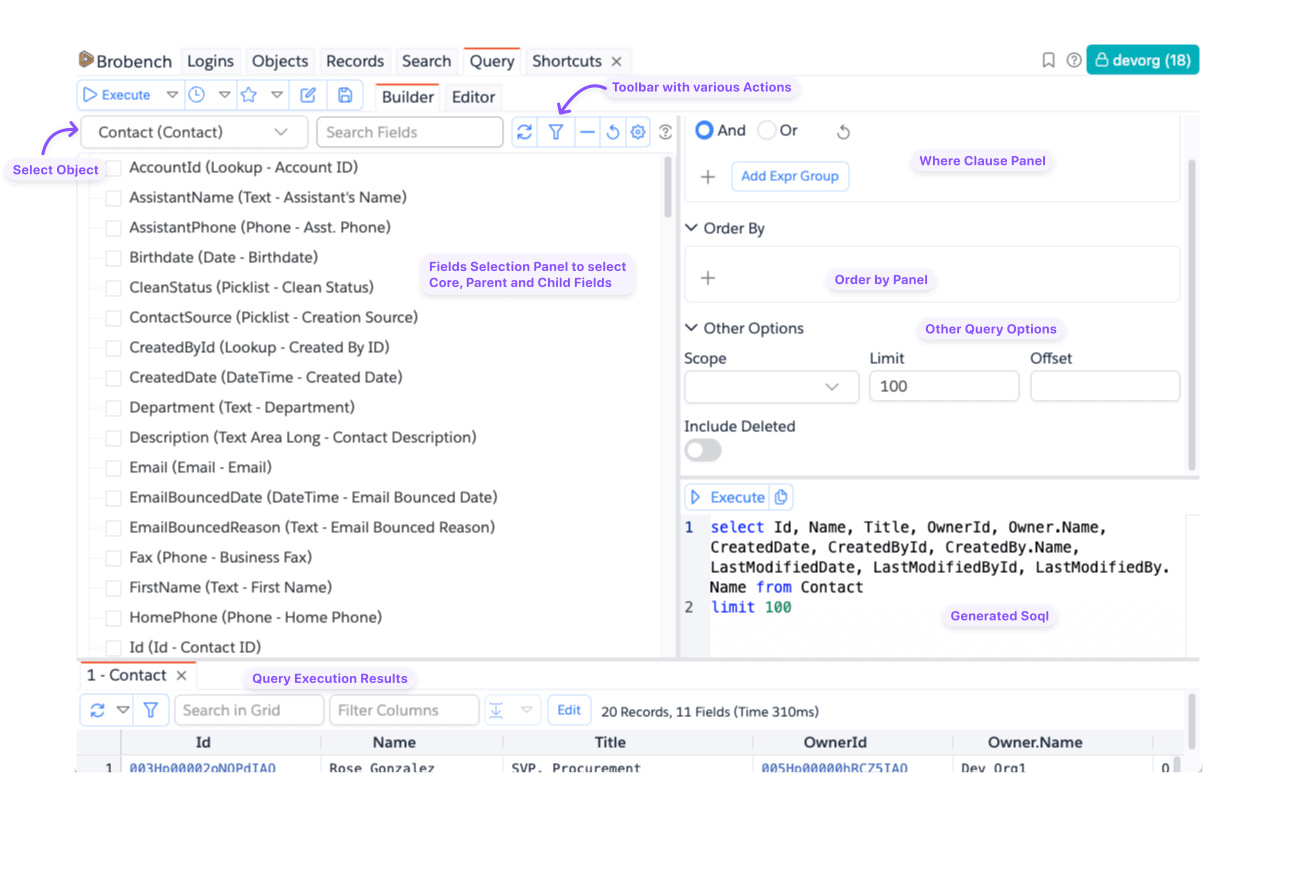Click the Brobench logo icon

[86, 60]
